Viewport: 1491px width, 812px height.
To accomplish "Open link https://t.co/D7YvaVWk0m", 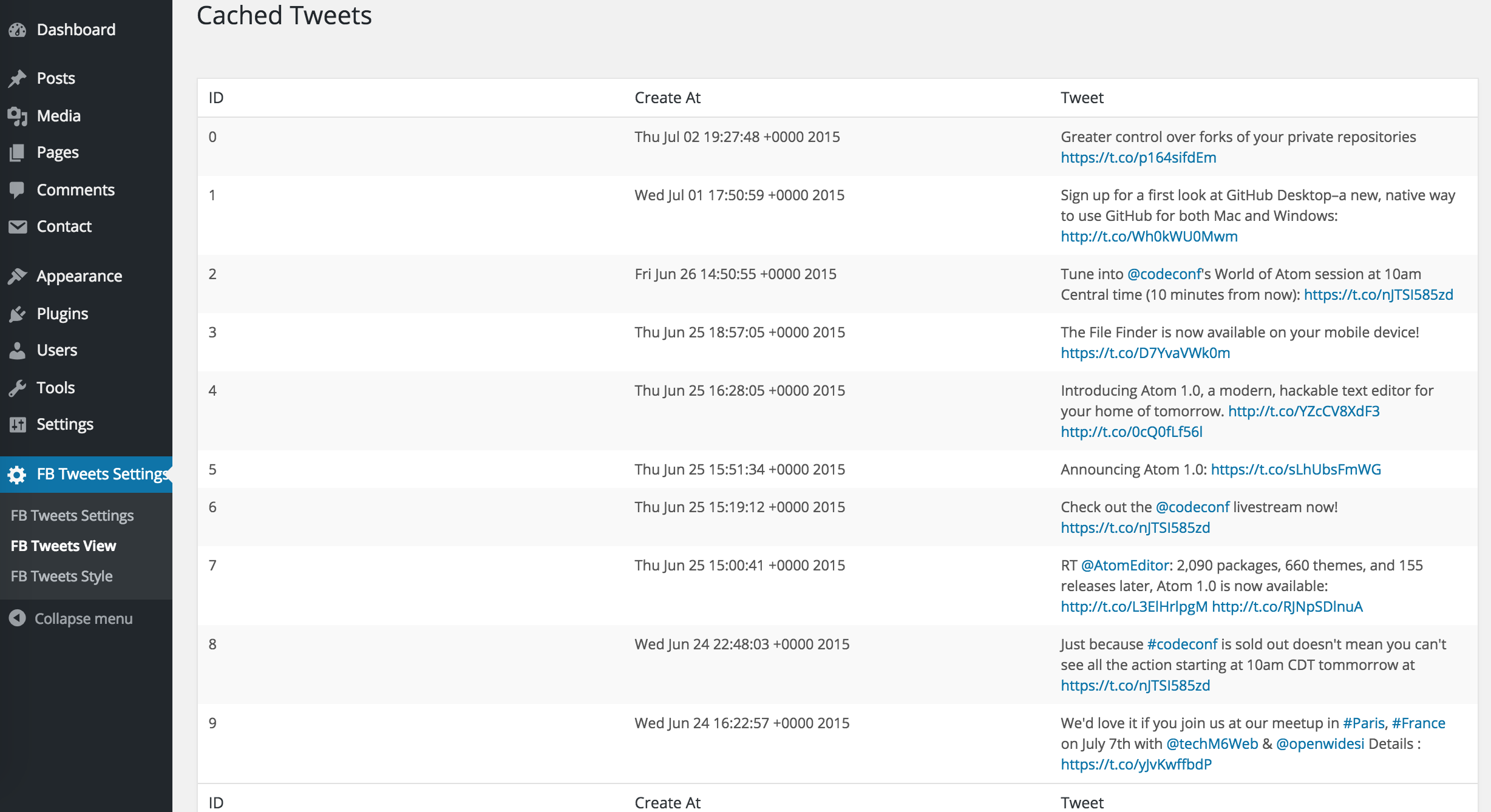I will [x=1146, y=353].
